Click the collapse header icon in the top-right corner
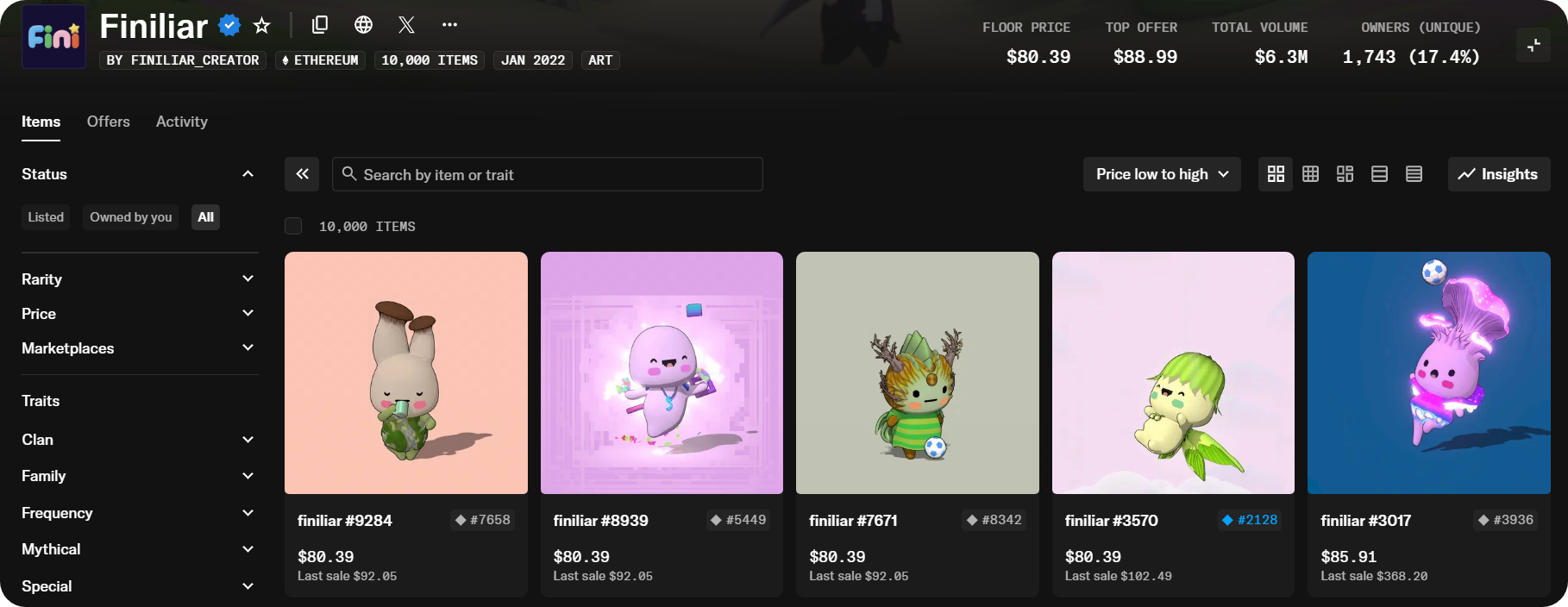Screen dimensions: 1568x607 pyautogui.click(x=1534, y=46)
